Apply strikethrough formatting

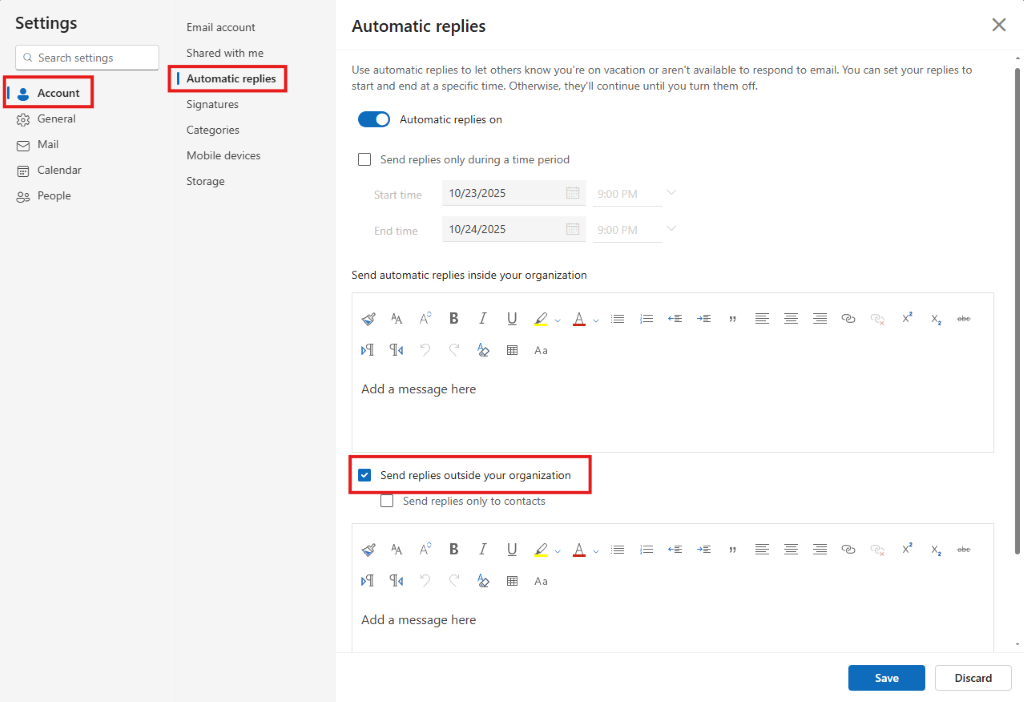tap(963, 318)
